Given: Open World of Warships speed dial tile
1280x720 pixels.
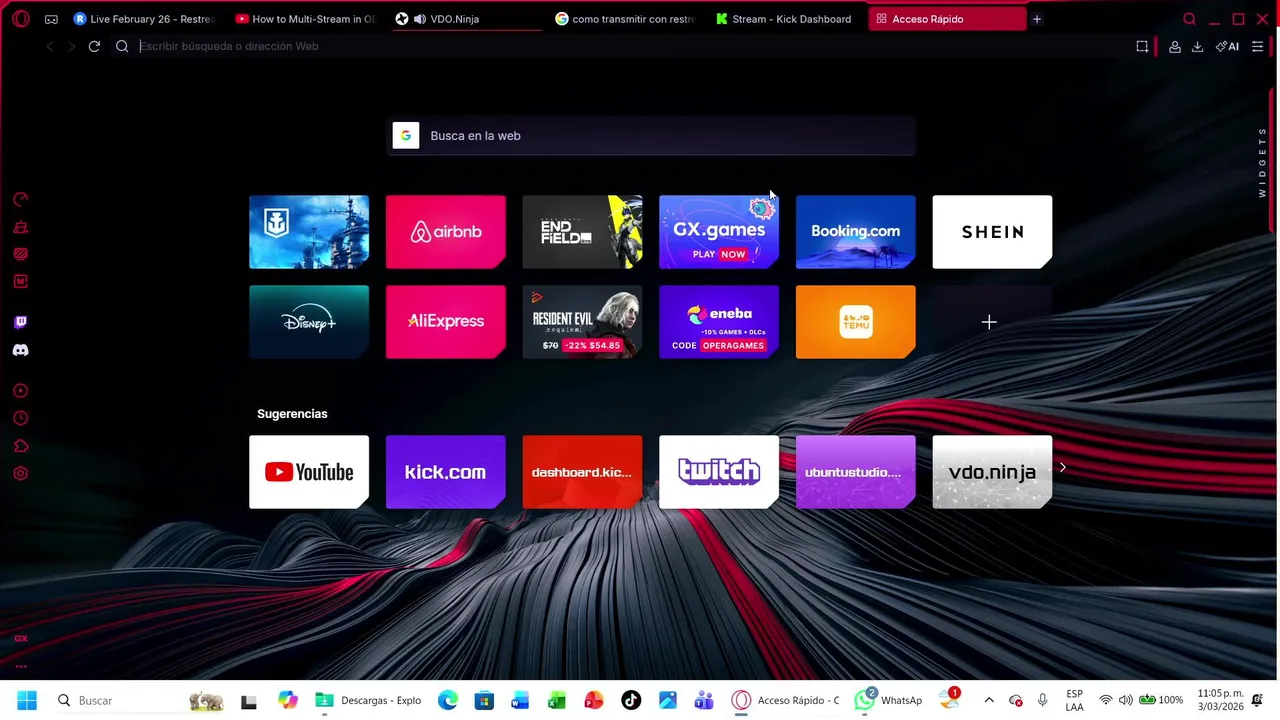Looking at the screenshot, I should point(309,232).
